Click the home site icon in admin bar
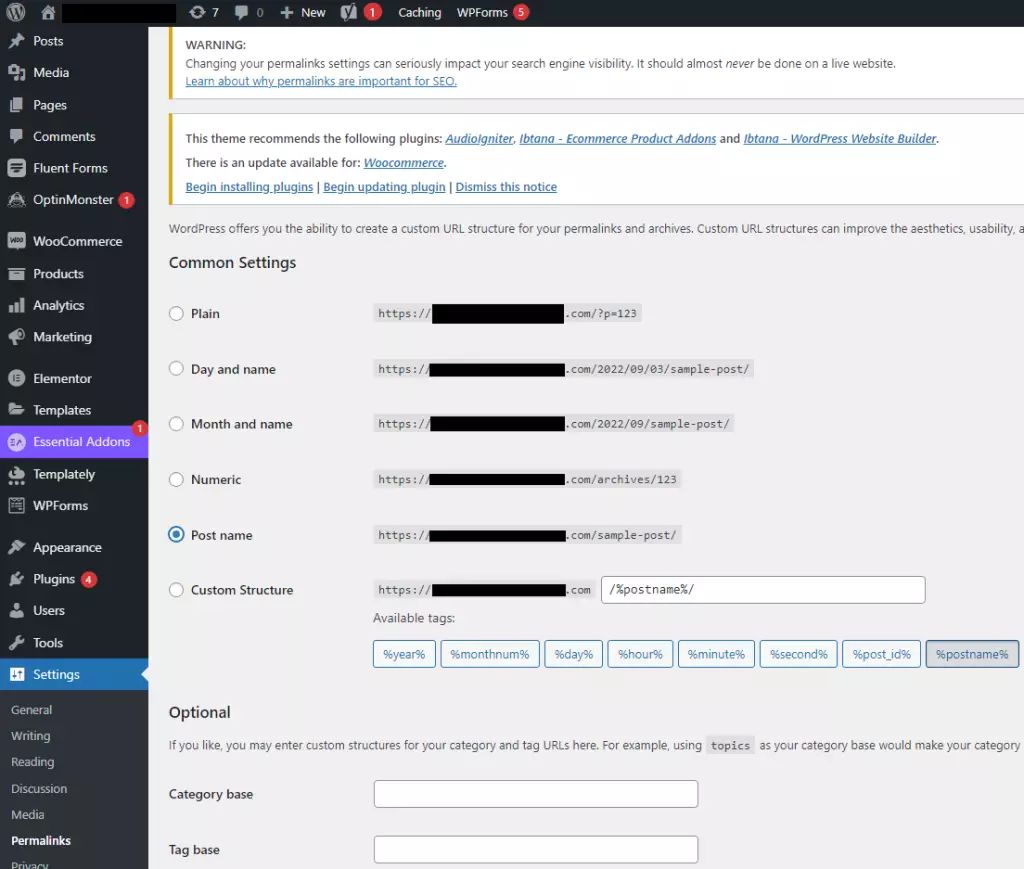 48,12
